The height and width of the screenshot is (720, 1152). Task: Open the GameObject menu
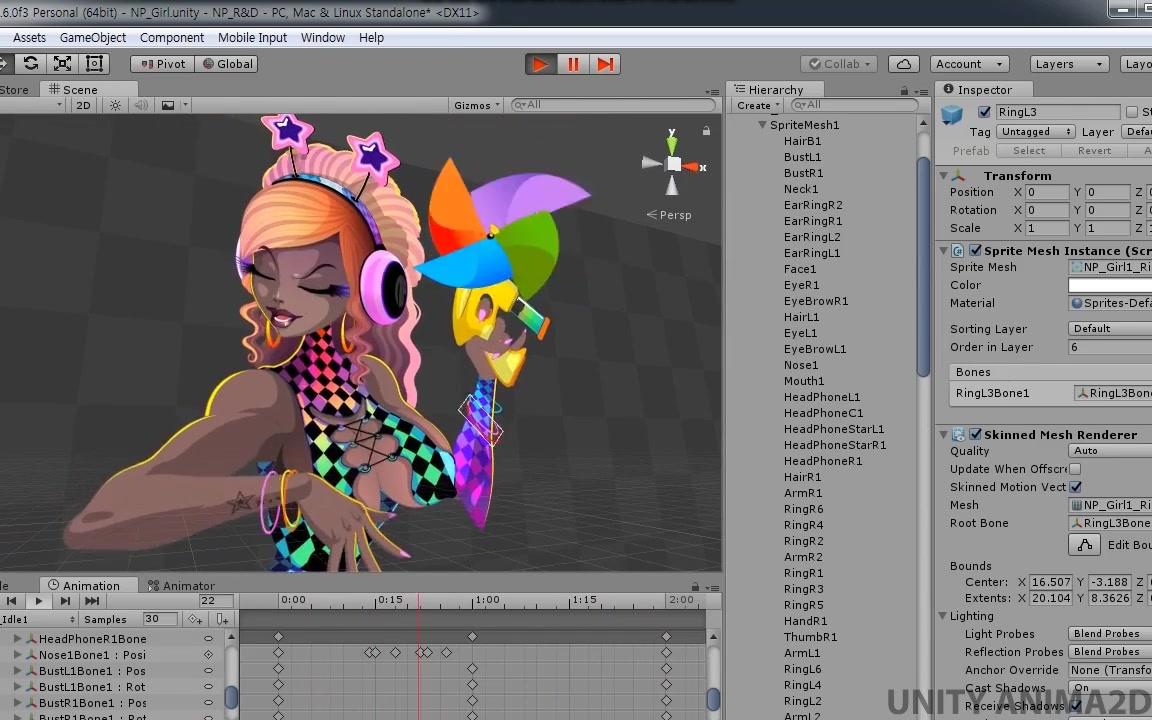(x=92, y=37)
